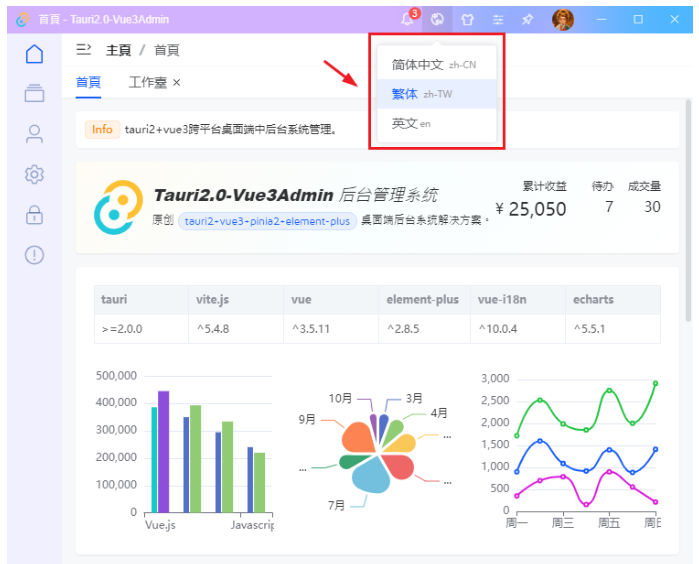Click the 待办 count 7
This screenshot has width=699, height=564.
click(609, 206)
